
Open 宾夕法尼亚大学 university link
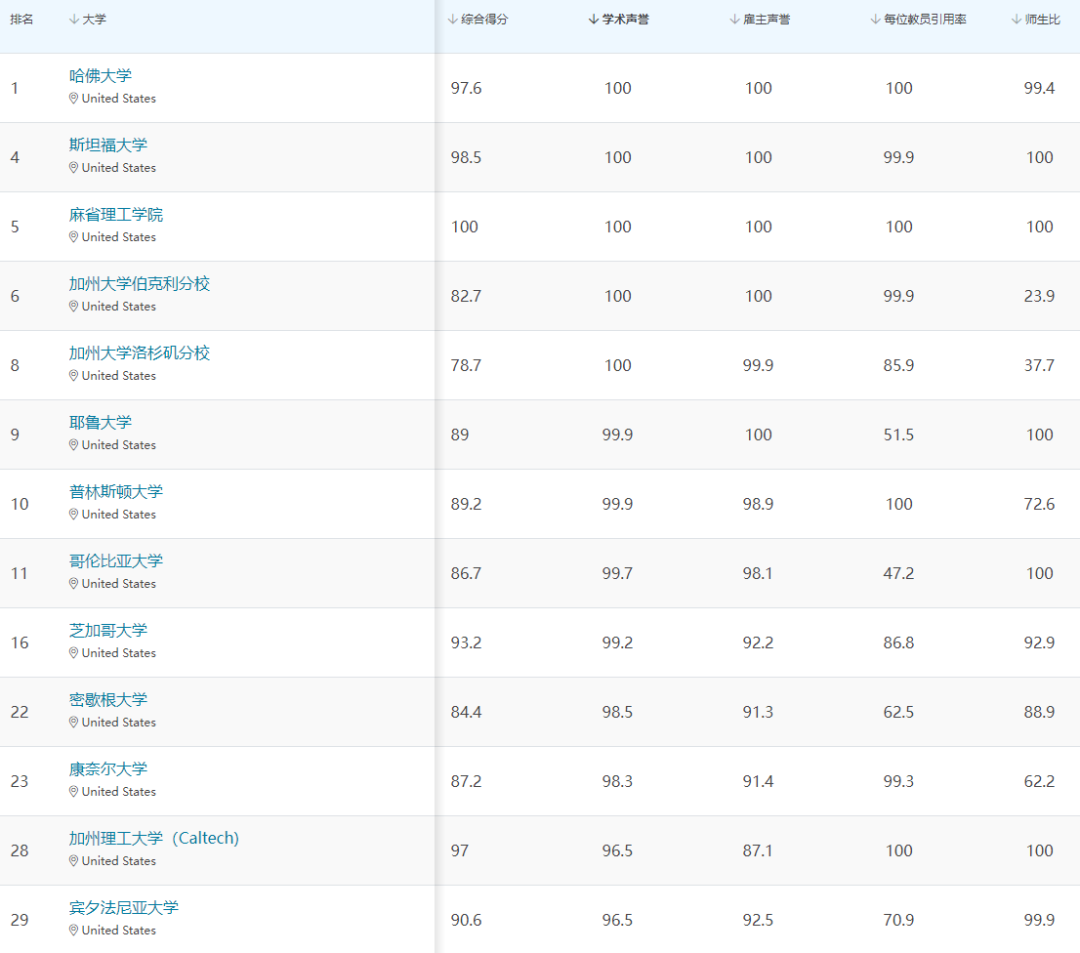pyautogui.click(x=123, y=908)
